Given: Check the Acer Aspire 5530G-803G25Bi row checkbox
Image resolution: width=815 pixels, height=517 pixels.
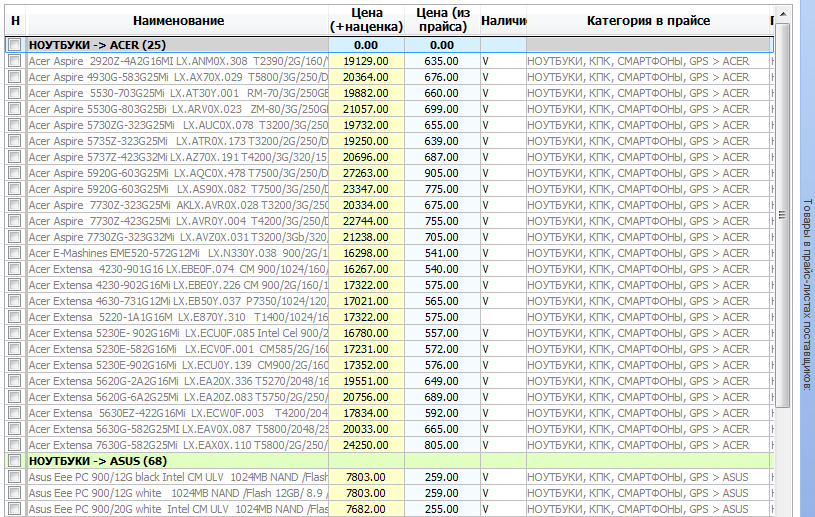Looking at the screenshot, I should (15, 109).
